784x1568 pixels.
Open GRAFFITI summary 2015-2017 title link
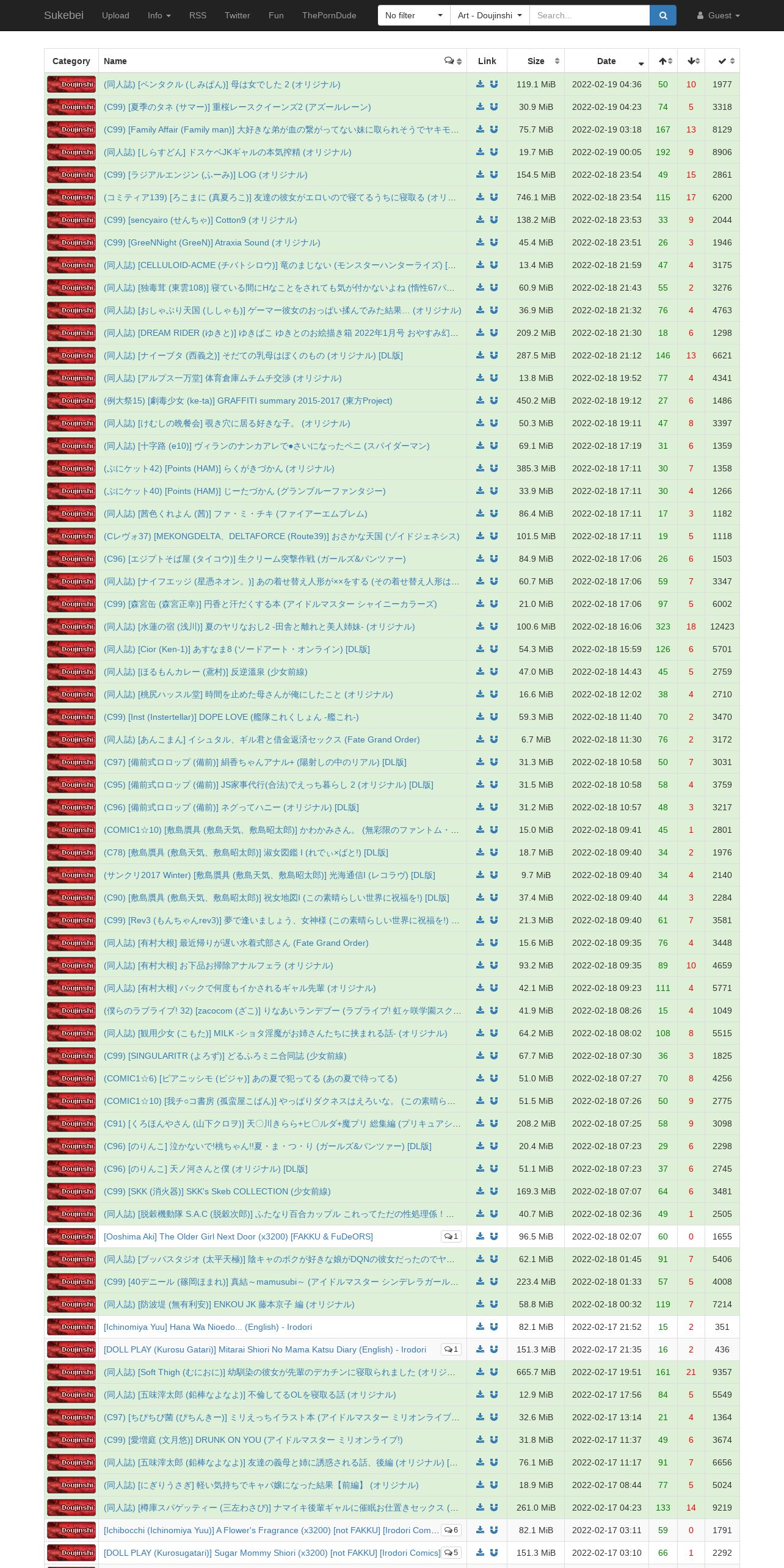coord(248,401)
